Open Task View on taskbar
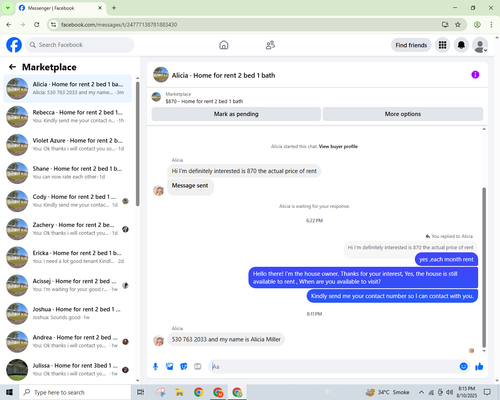Viewport: 500px width, 400px height. 141,392
